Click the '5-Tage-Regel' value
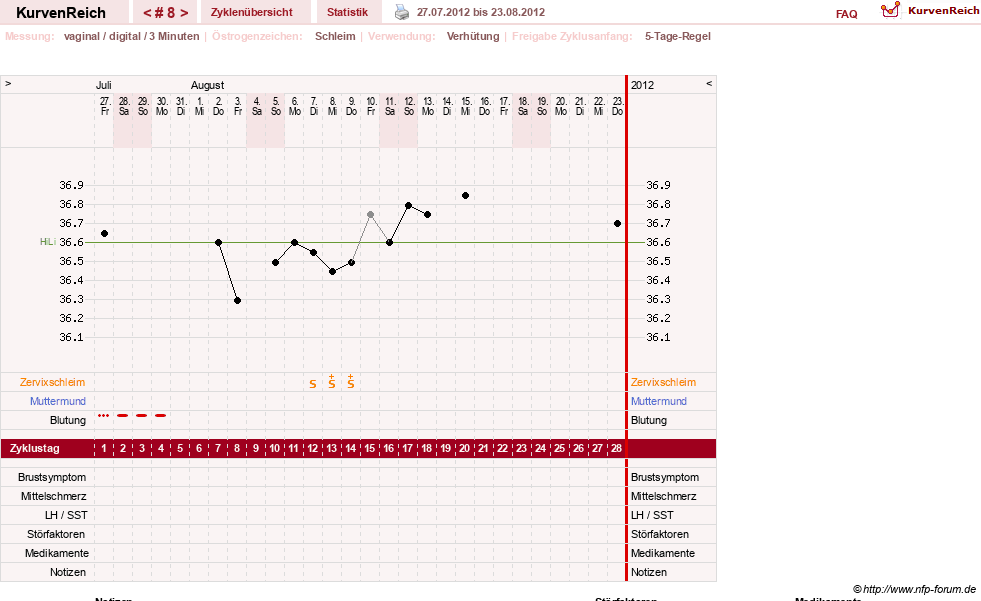 point(678,36)
